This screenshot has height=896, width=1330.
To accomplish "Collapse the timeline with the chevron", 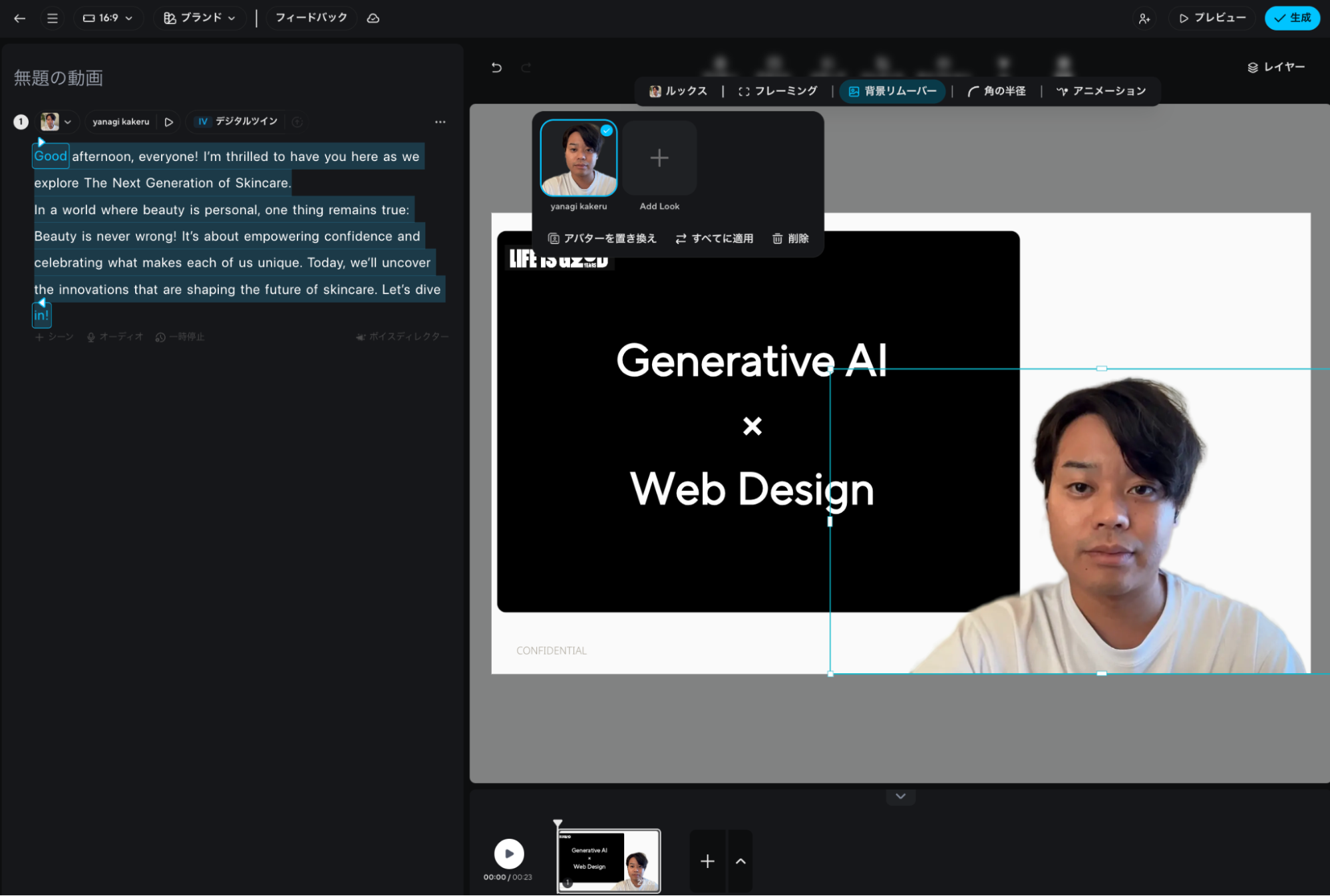I will pyautogui.click(x=900, y=796).
